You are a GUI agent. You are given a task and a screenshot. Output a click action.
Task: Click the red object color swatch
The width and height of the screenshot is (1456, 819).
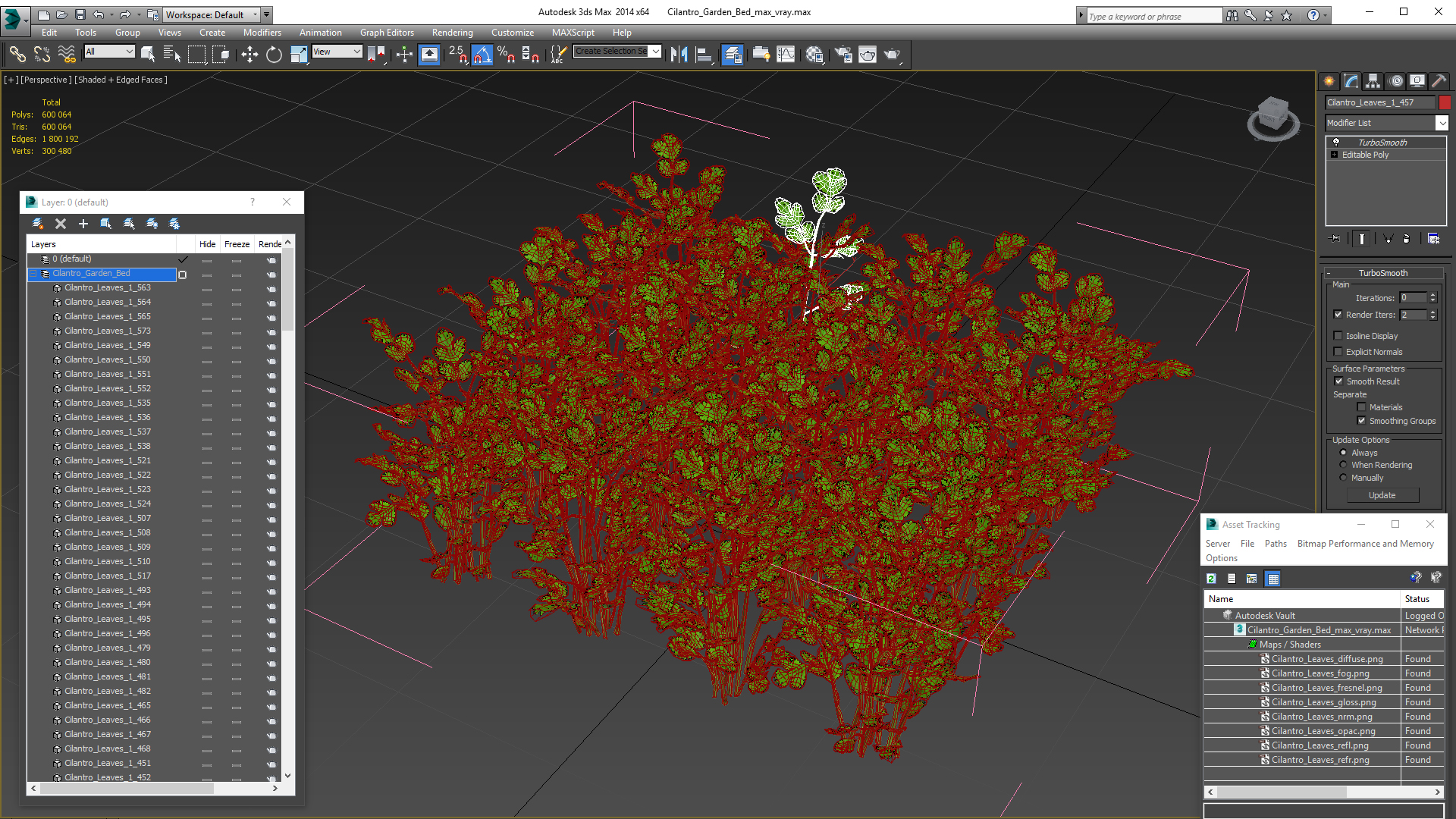[x=1445, y=102]
